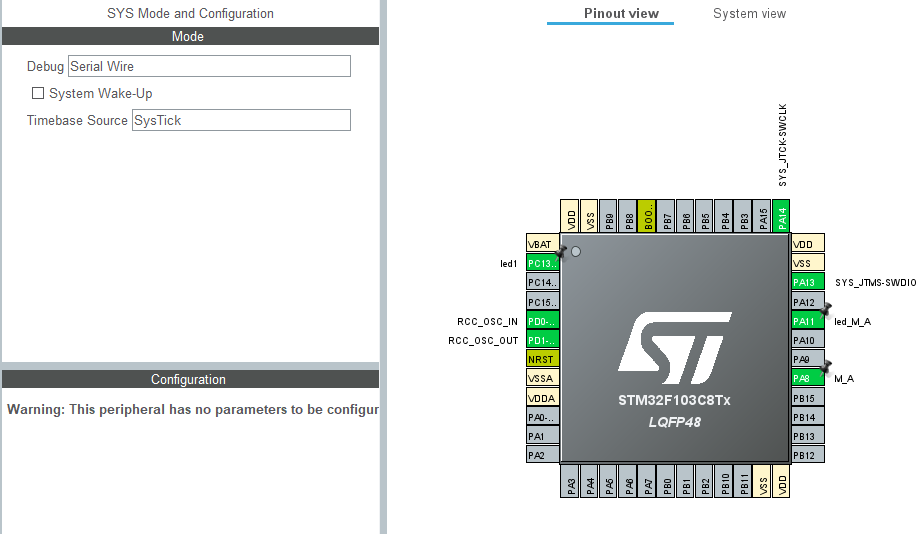Pick the PB4 pin on the top edge
The height and width of the screenshot is (534, 924).
pyautogui.click(x=724, y=216)
